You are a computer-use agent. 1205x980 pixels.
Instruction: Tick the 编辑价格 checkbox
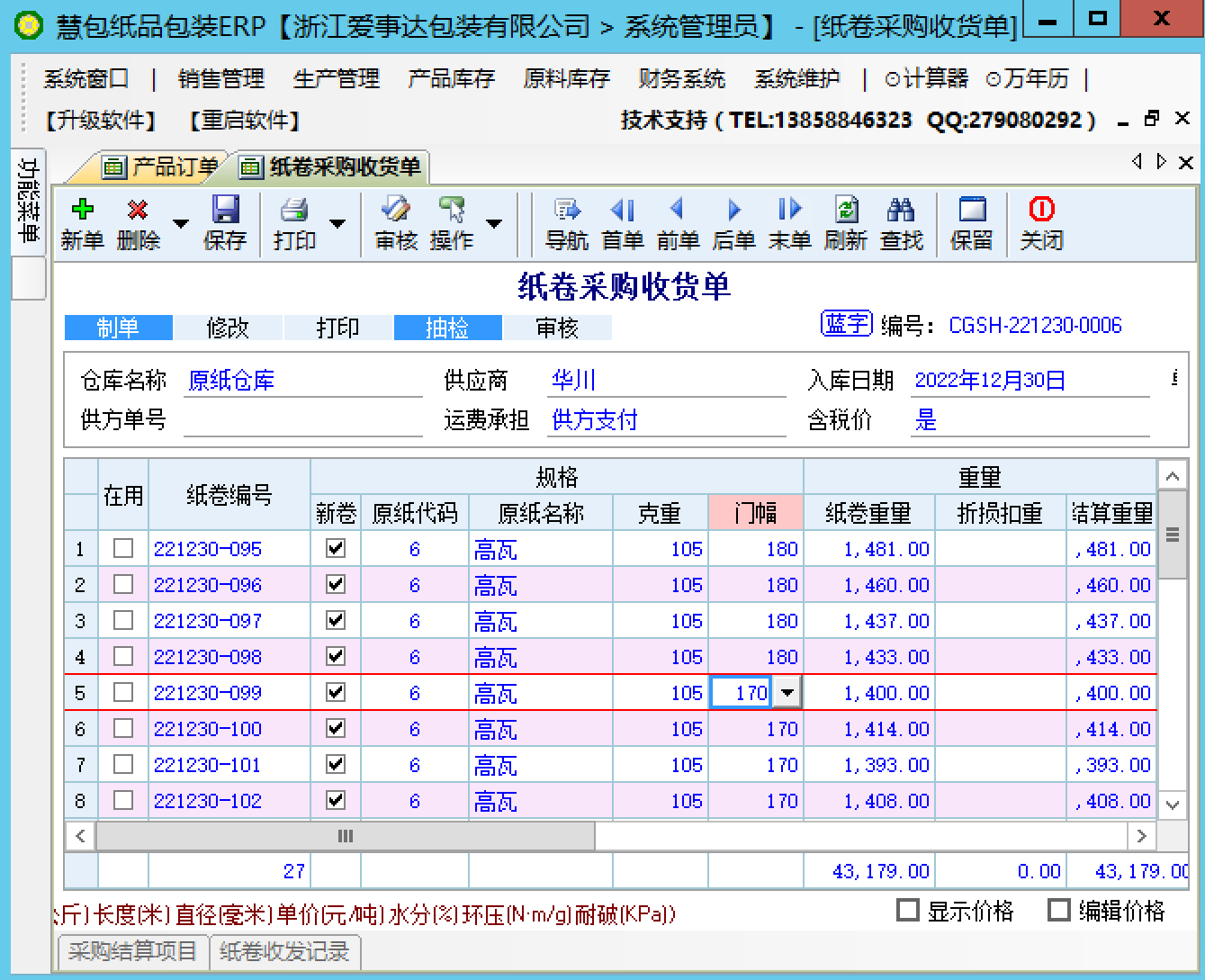(x=1059, y=911)
